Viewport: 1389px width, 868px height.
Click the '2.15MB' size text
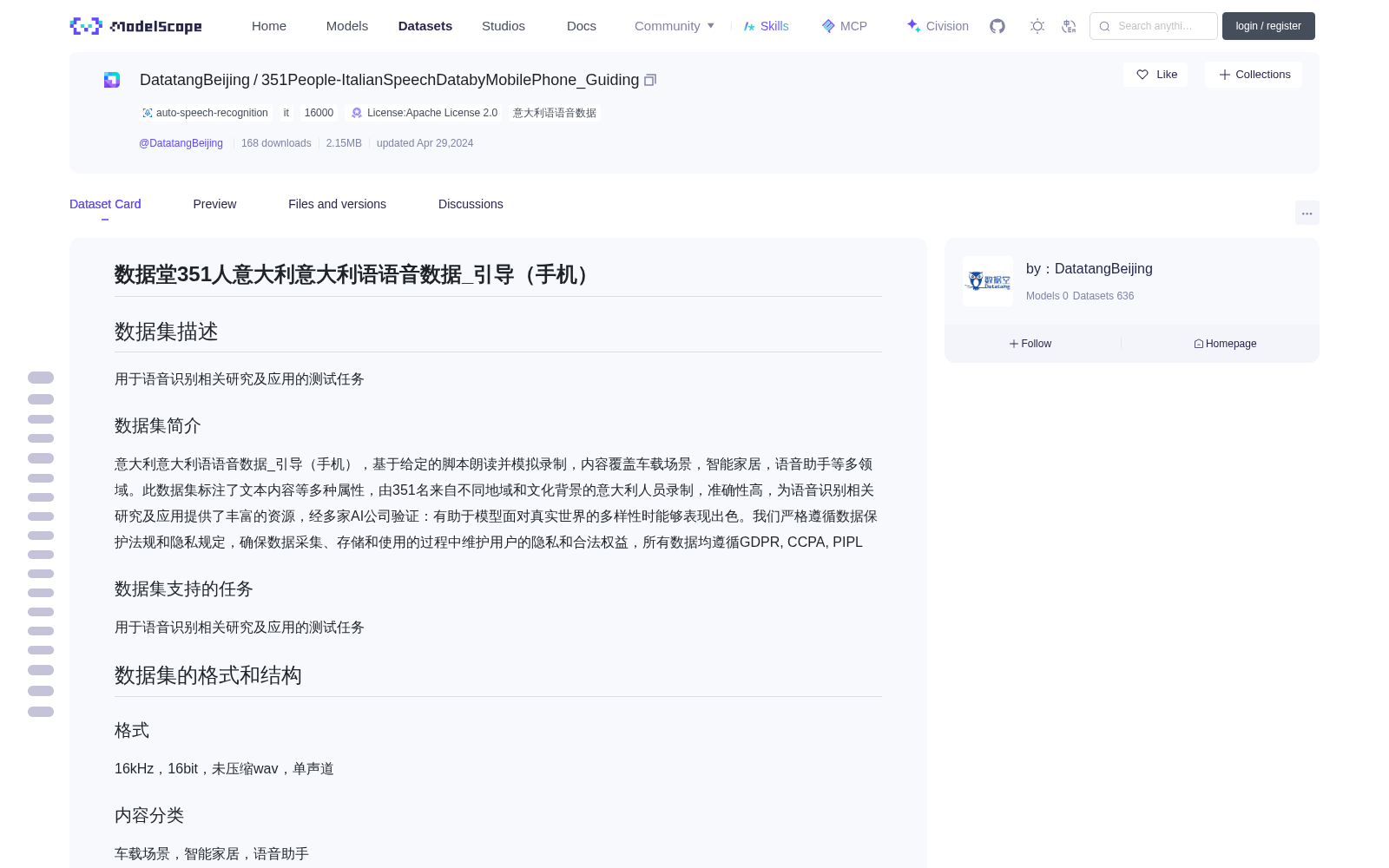(344, 143)
